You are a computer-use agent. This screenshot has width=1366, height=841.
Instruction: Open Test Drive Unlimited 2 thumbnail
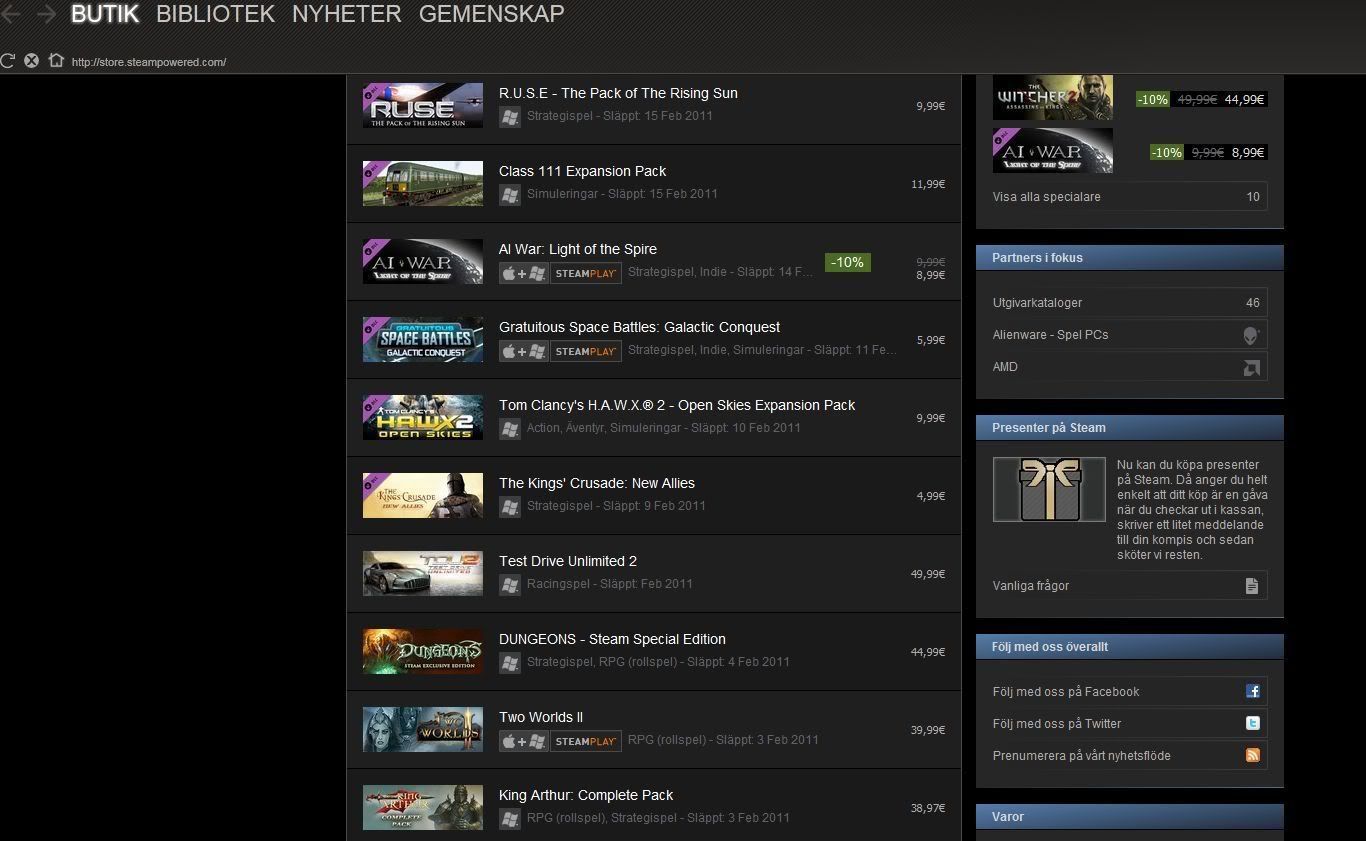pyautogui.click(x=423, y=573)
